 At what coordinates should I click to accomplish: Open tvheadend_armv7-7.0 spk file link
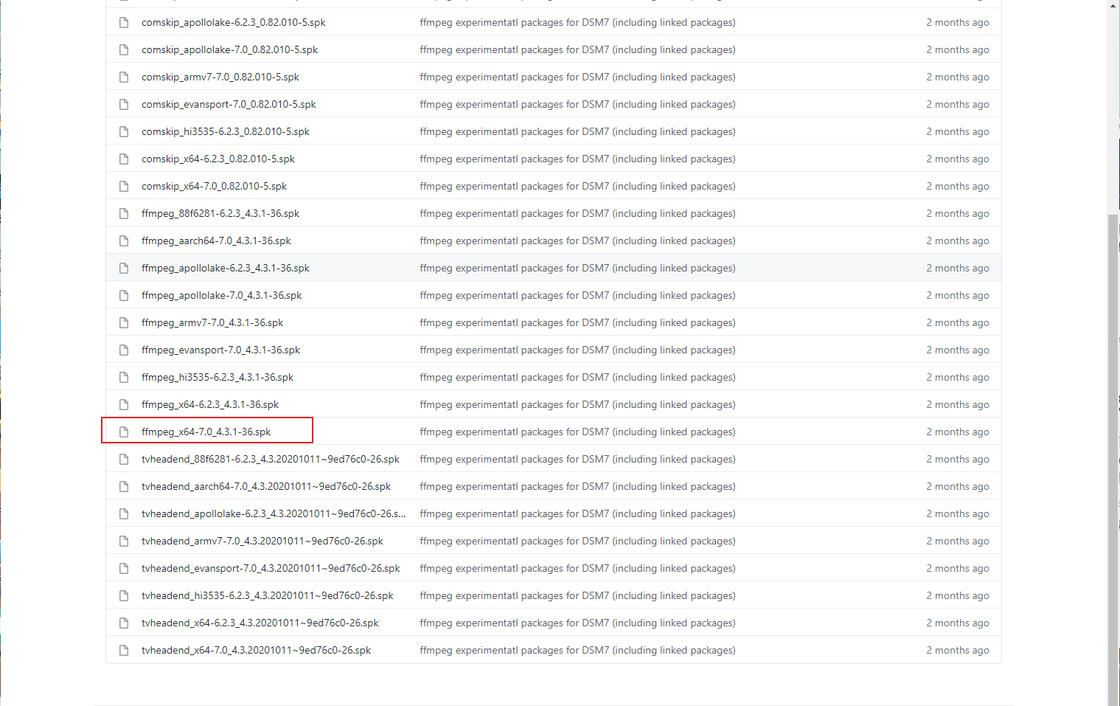pyautogui.click(x=262, y=541)
